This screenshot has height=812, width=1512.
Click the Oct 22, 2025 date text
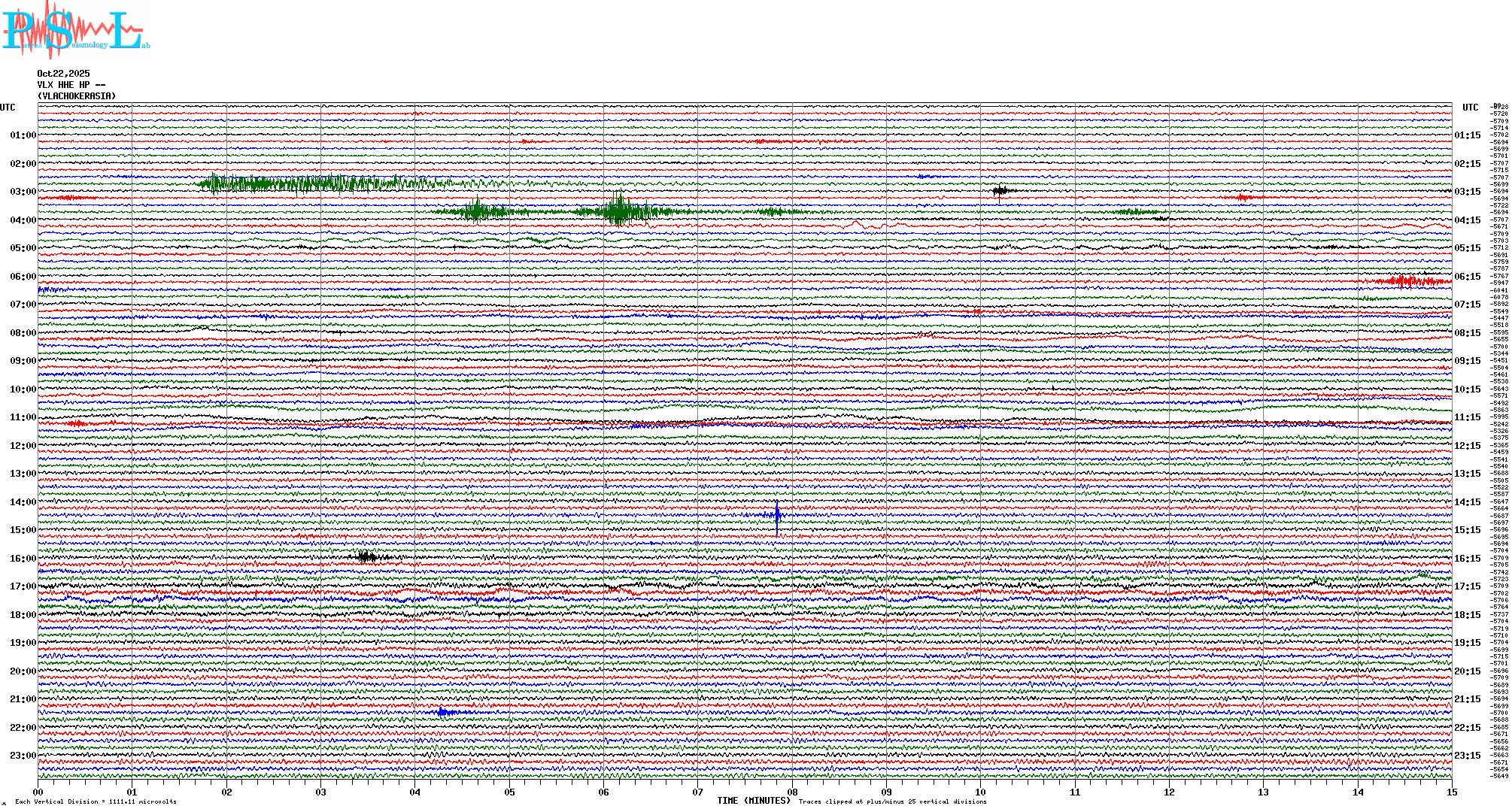pos(63,74)
